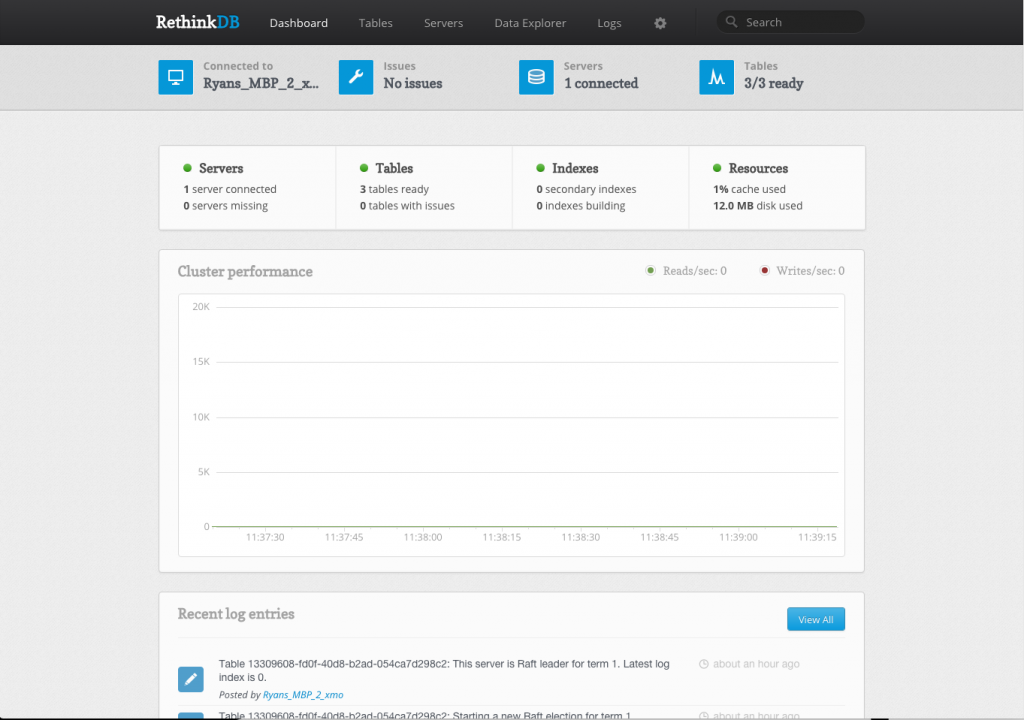Click the Cluster performance heading

point(245,271)
